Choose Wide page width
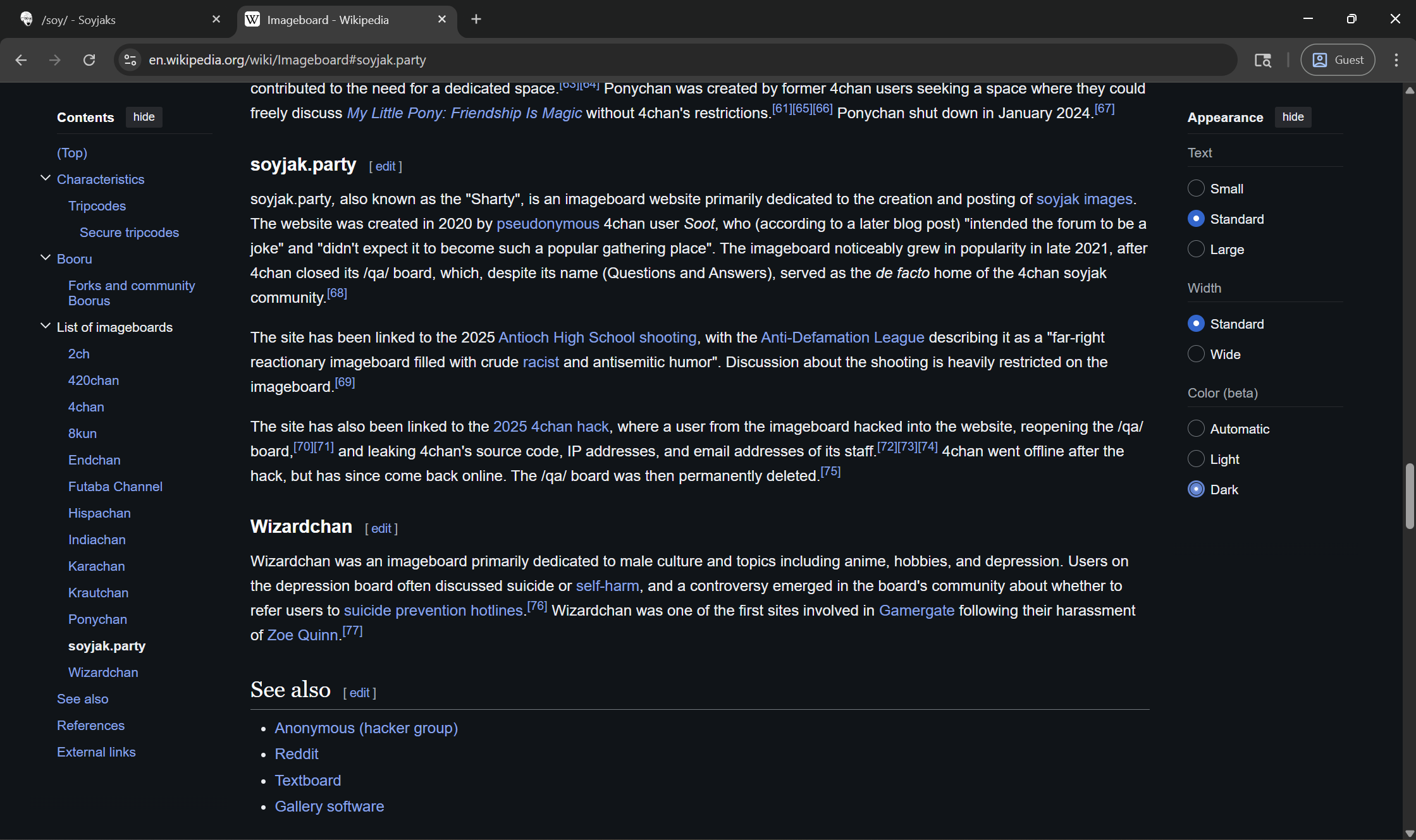 pyautogui.click(x=1196, y=354)
